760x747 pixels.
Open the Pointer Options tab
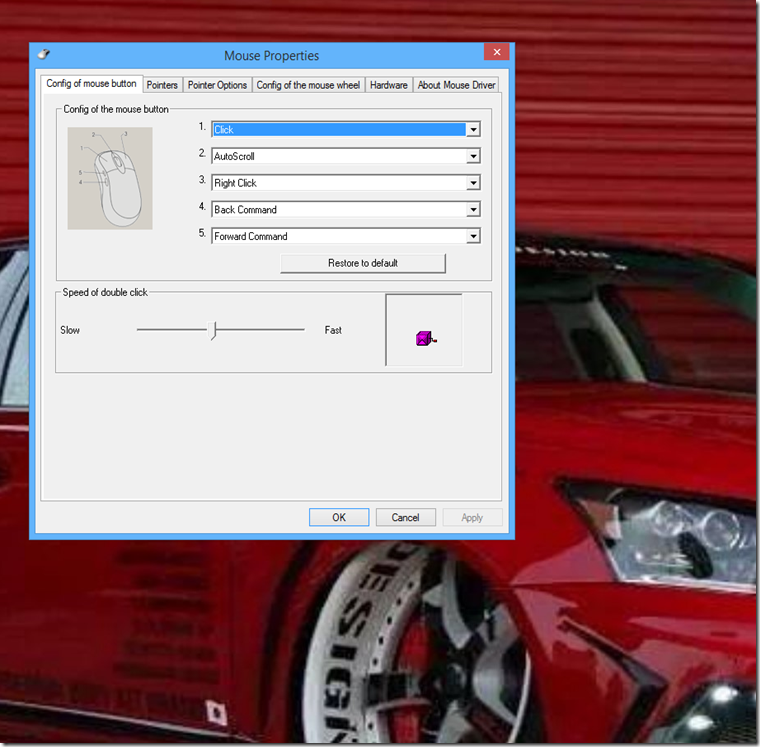[217, 85]
